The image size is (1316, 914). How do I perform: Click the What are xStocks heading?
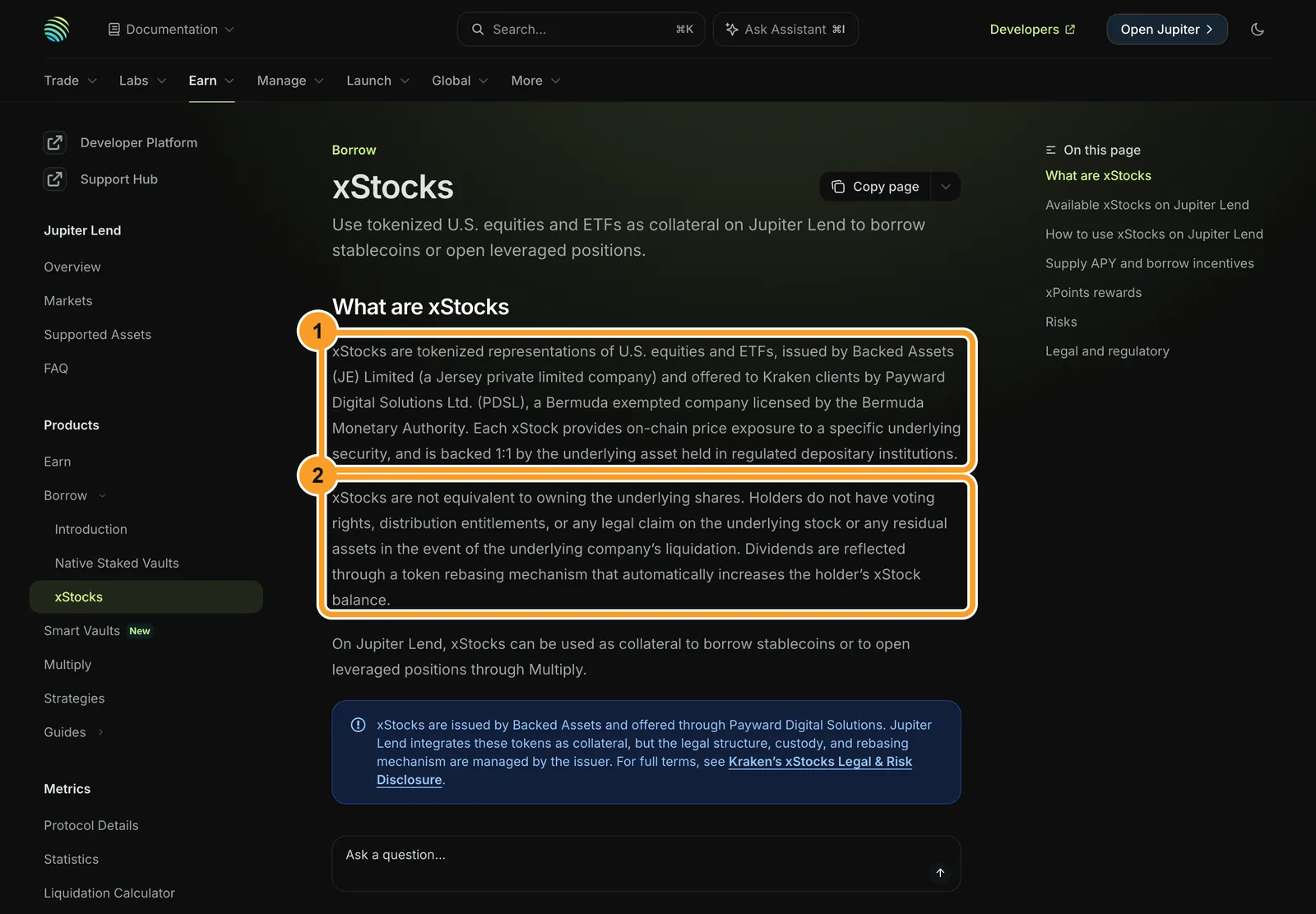(420, 307)
